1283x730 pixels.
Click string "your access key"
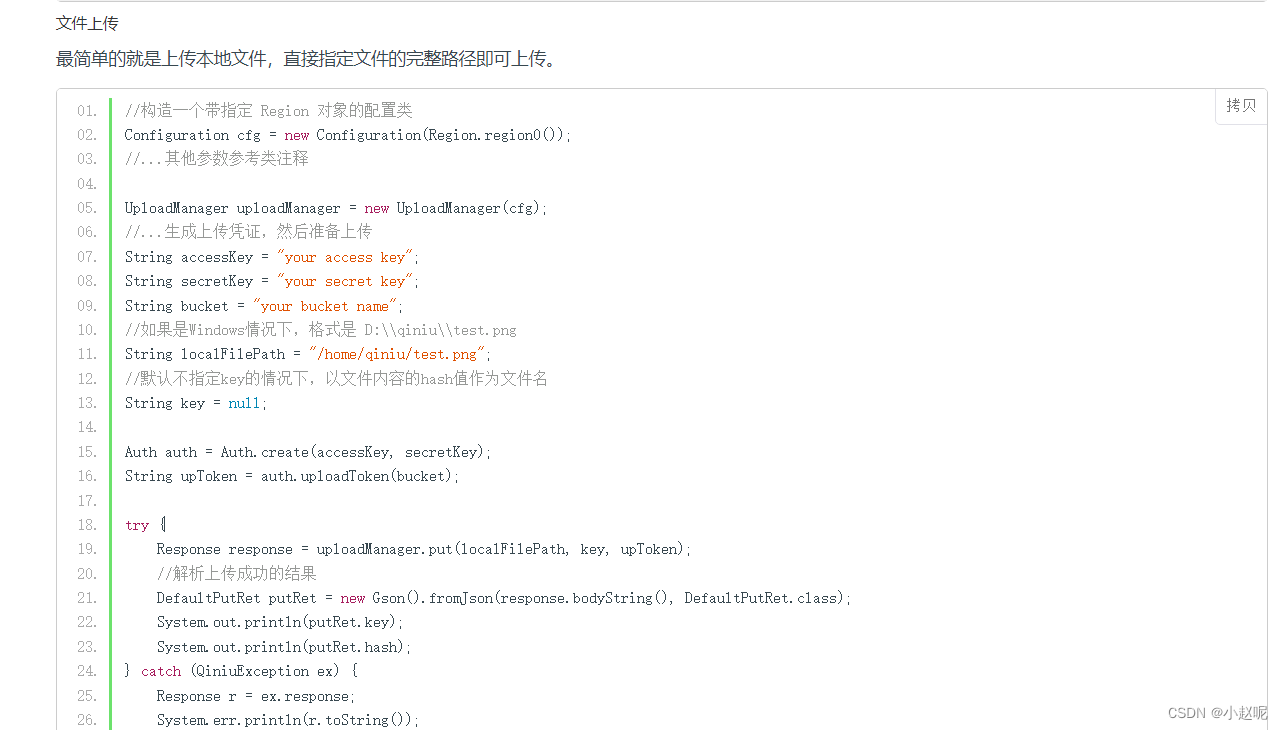(345, 257)
